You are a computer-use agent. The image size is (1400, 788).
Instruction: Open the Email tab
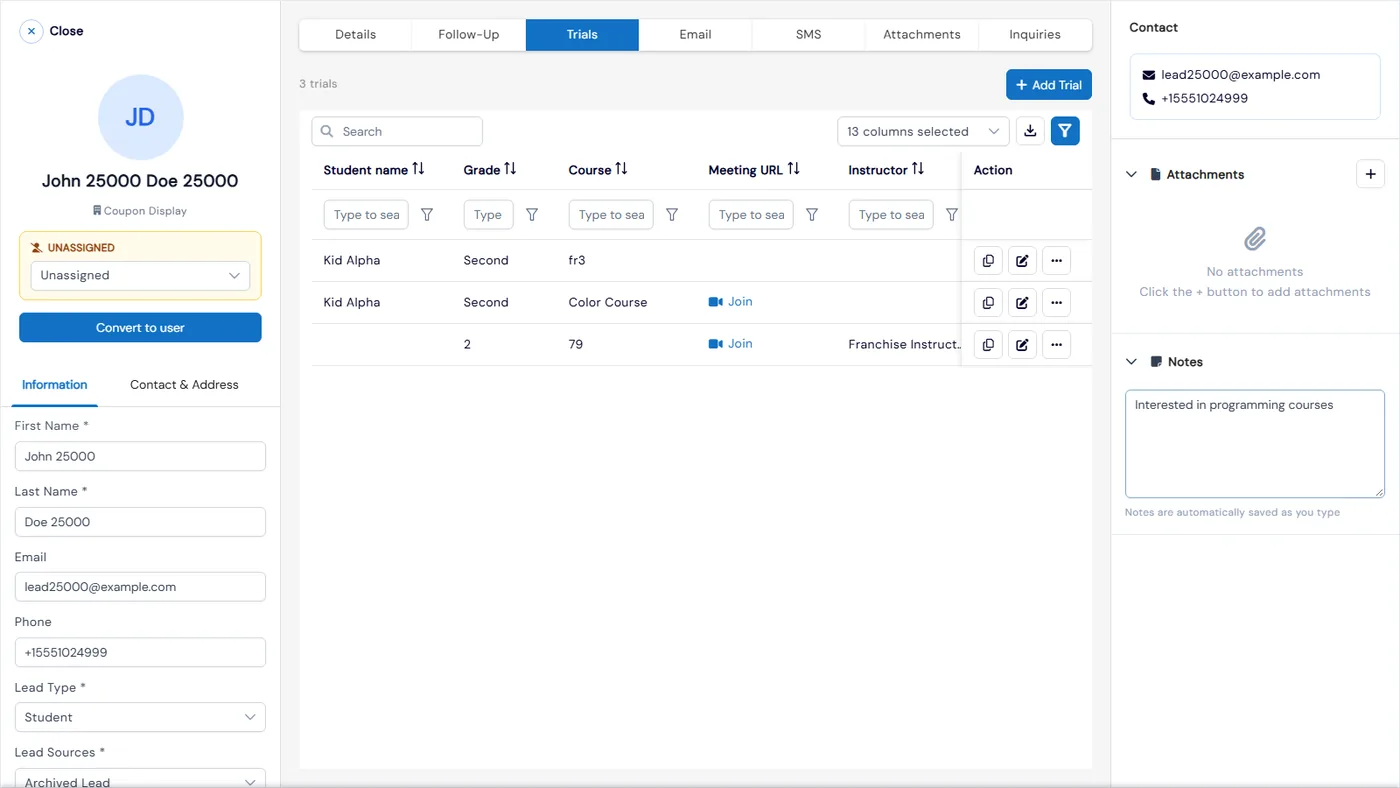[x=695, y=34]
